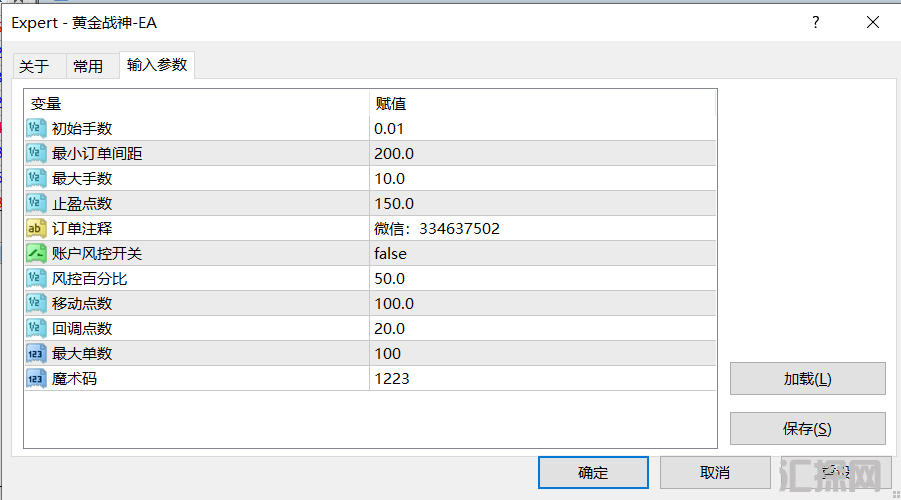Click the 最小订单间距 variable name

[x=97, y=153]
